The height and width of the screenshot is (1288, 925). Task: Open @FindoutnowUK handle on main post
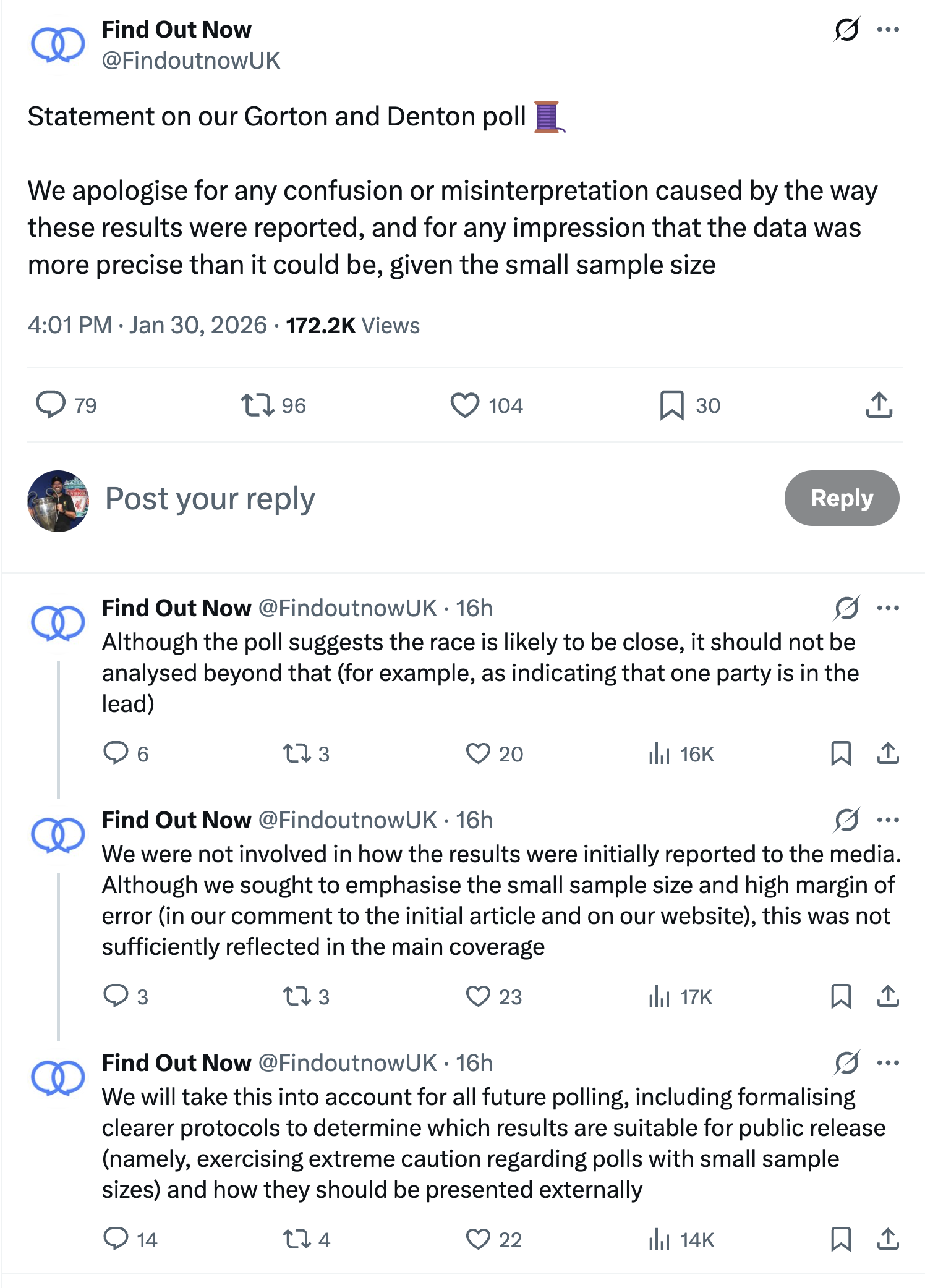(191, 61)
